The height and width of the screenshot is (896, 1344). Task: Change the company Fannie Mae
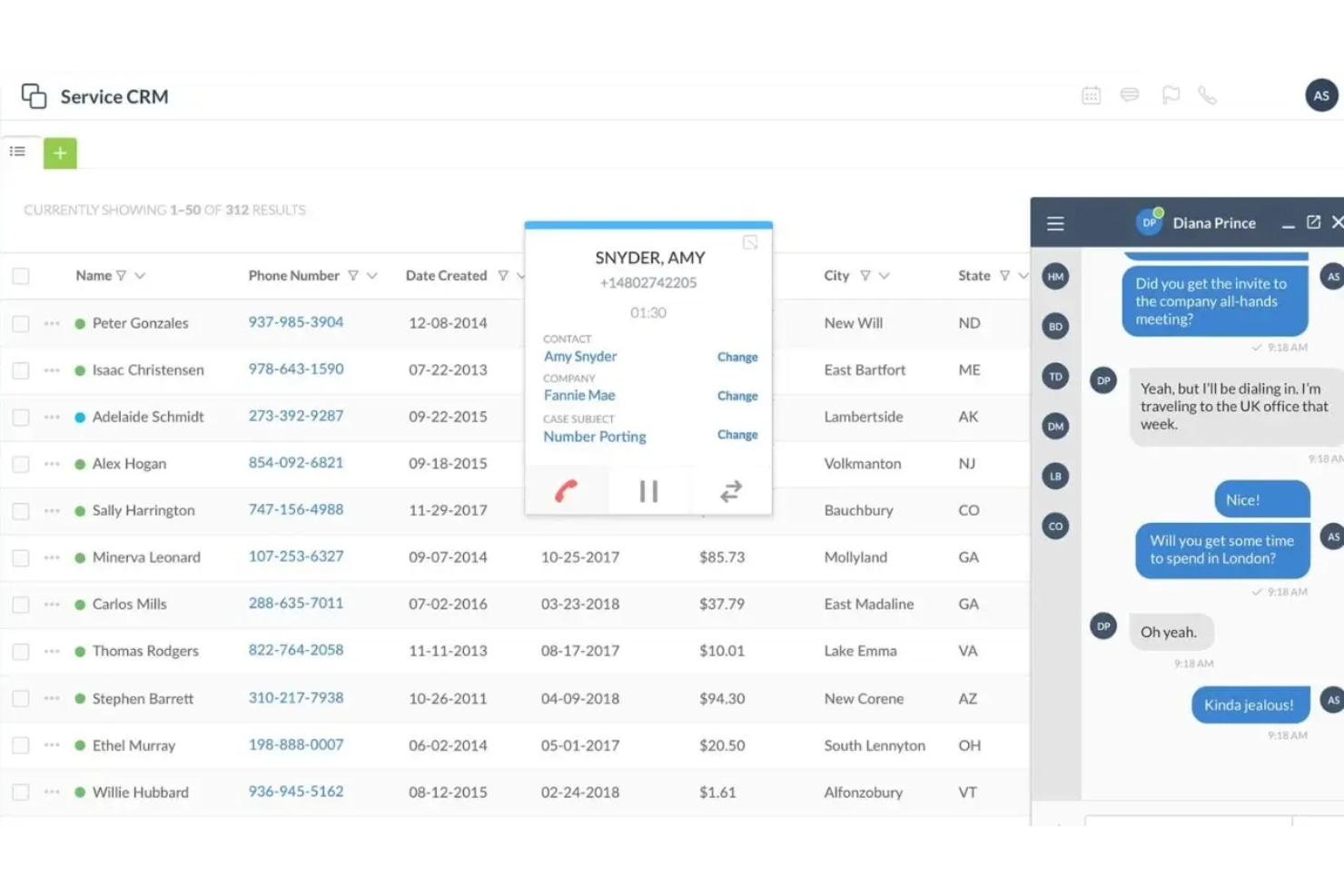pos(737,396)
